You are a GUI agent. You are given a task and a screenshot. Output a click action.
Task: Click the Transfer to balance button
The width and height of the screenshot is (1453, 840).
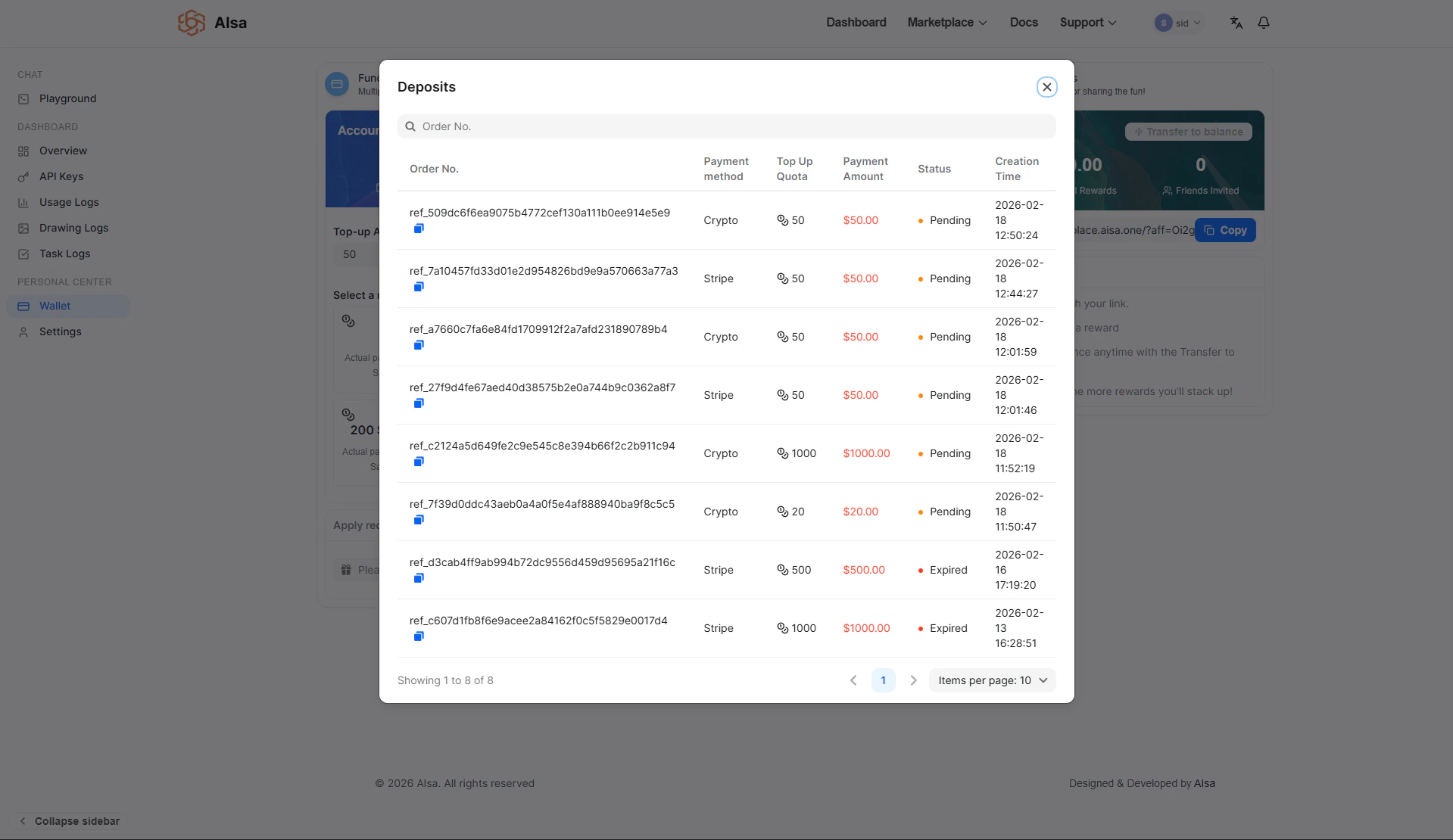(1188, 131)
